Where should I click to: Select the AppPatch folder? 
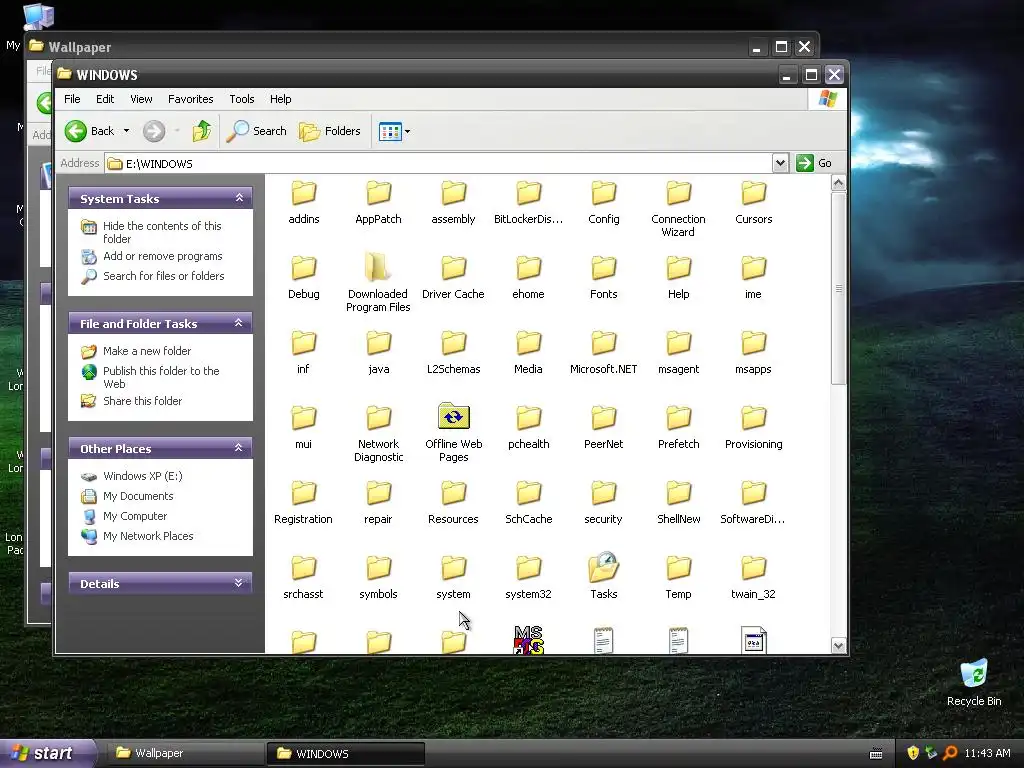point(378,203)
